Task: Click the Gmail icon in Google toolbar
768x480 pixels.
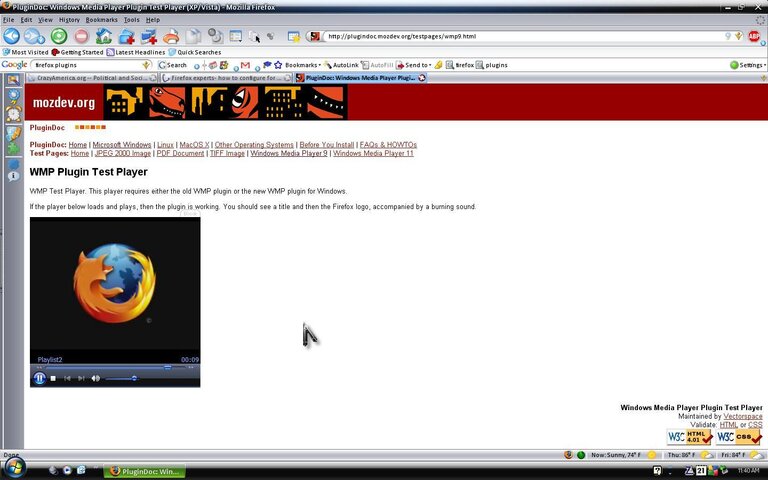Action: [x=245, y=65]
